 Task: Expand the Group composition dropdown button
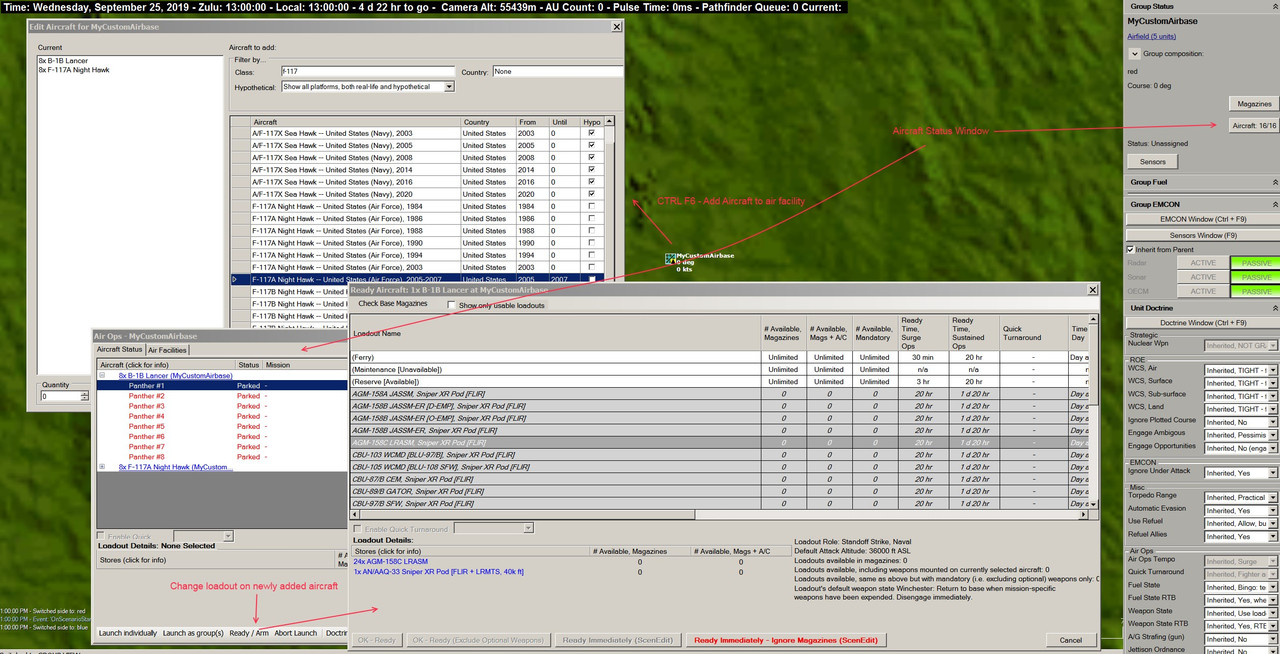click(1134, 54)
